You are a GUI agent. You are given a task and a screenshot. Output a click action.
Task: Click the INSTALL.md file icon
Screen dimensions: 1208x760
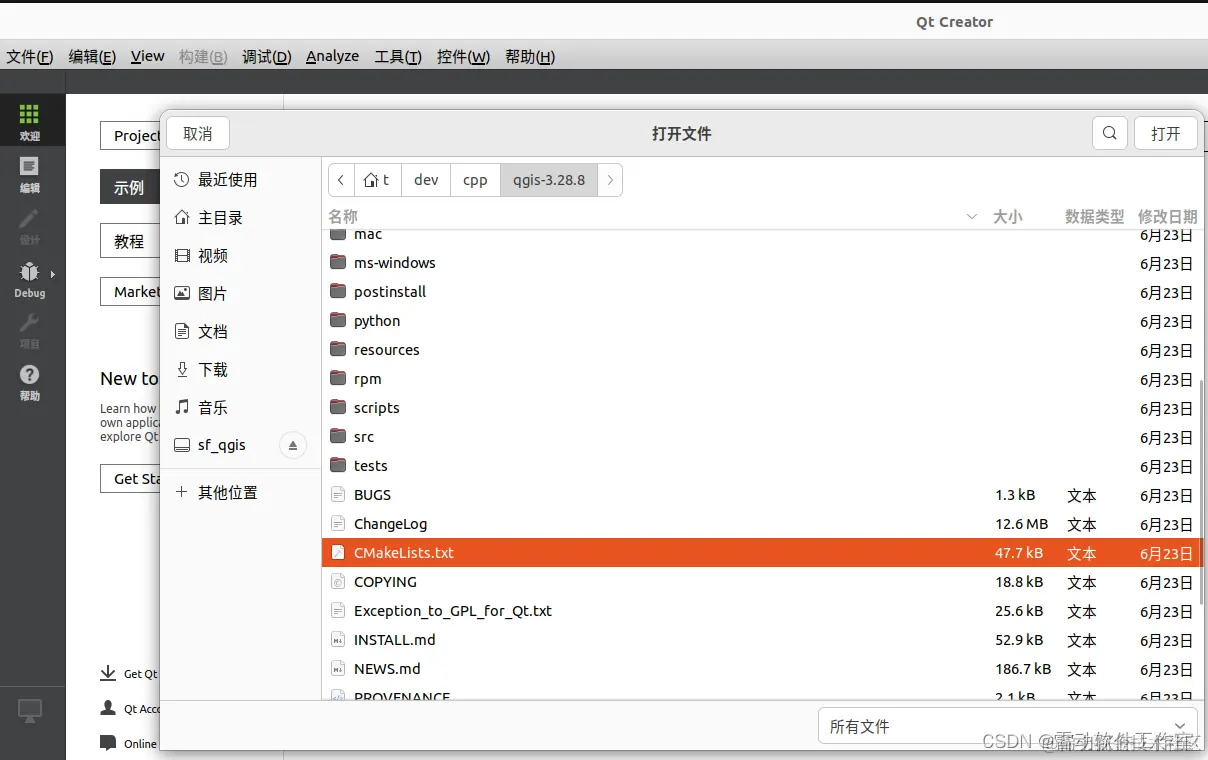(337, 640)
